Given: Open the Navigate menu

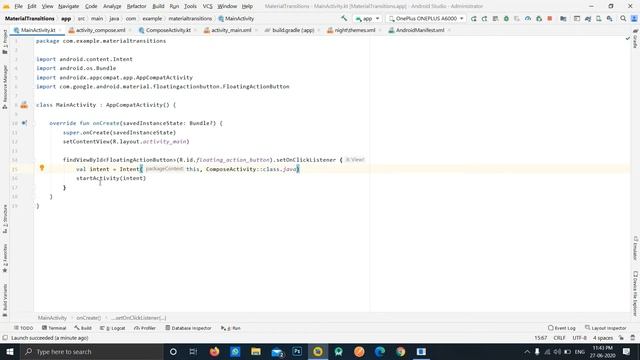Looking at the screenshot, I should pyautogui.click(x=69, y=6).
